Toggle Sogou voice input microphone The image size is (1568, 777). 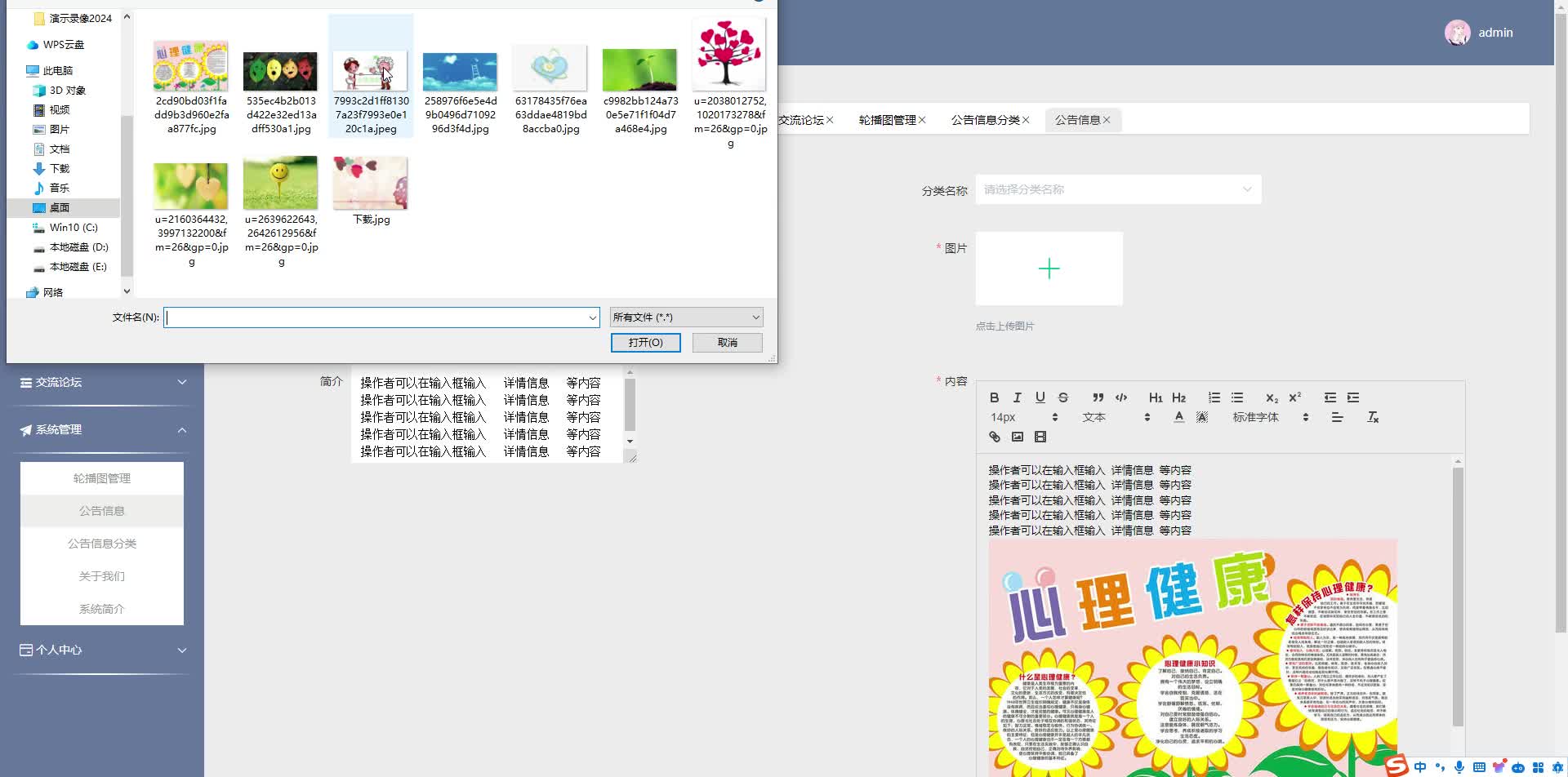coord(1459,767)
